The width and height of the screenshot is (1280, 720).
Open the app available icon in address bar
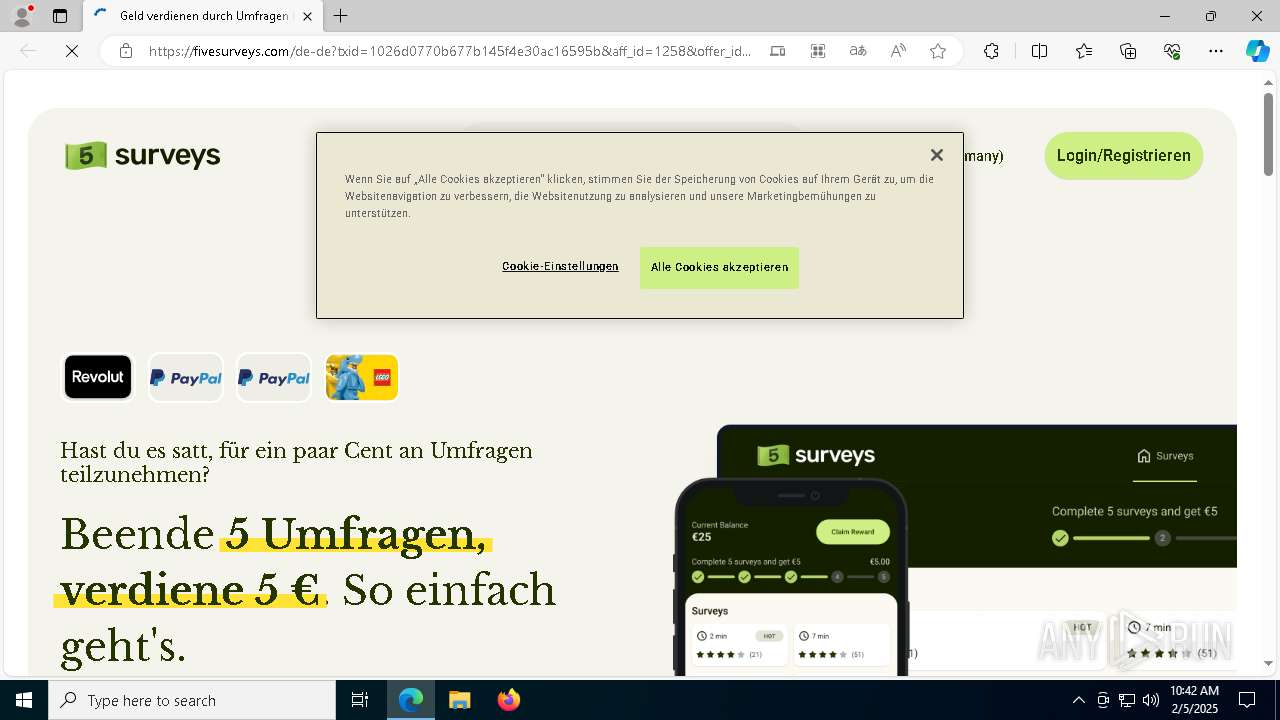pos(778,51)
